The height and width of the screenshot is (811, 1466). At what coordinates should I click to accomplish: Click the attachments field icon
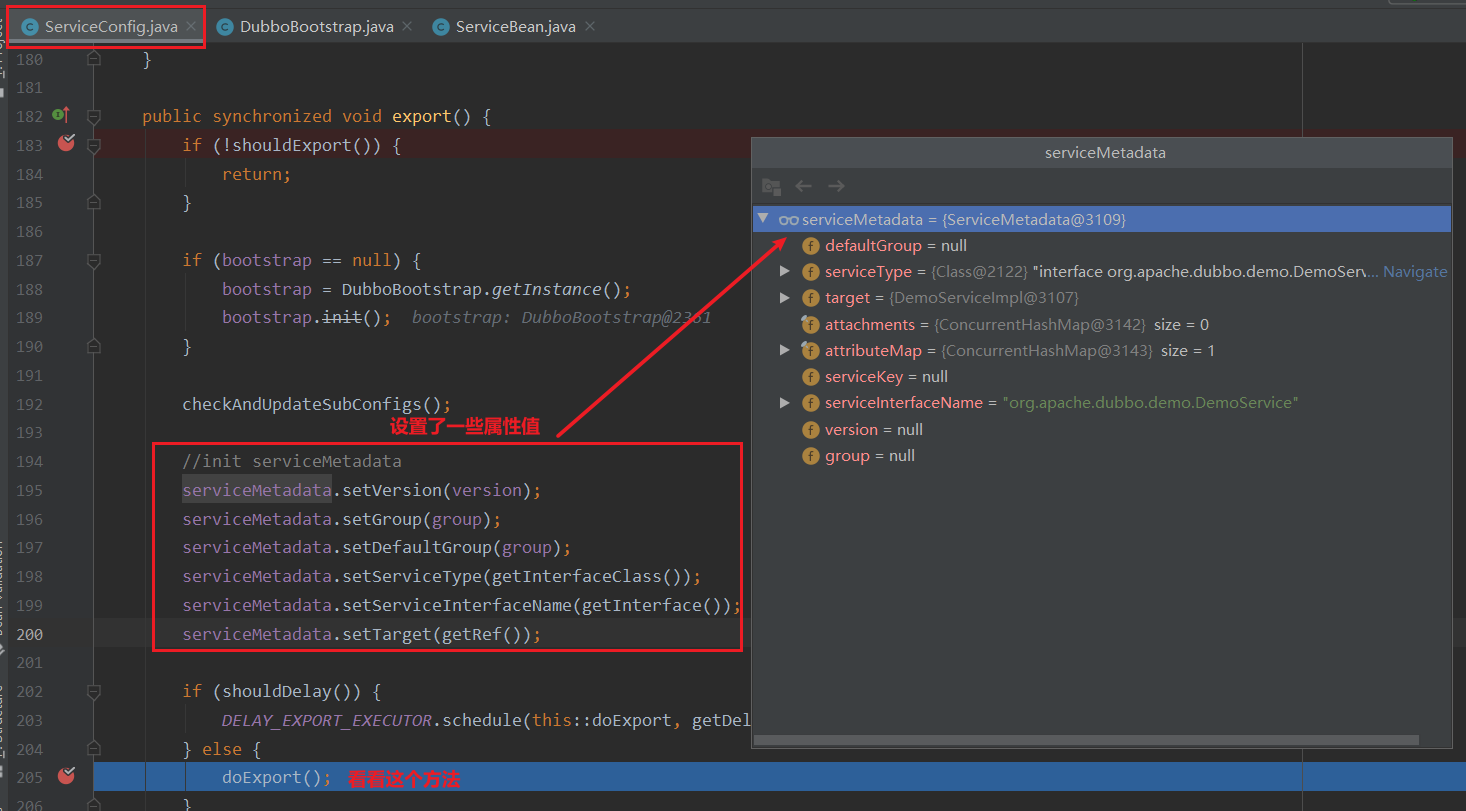pos(811,324)
